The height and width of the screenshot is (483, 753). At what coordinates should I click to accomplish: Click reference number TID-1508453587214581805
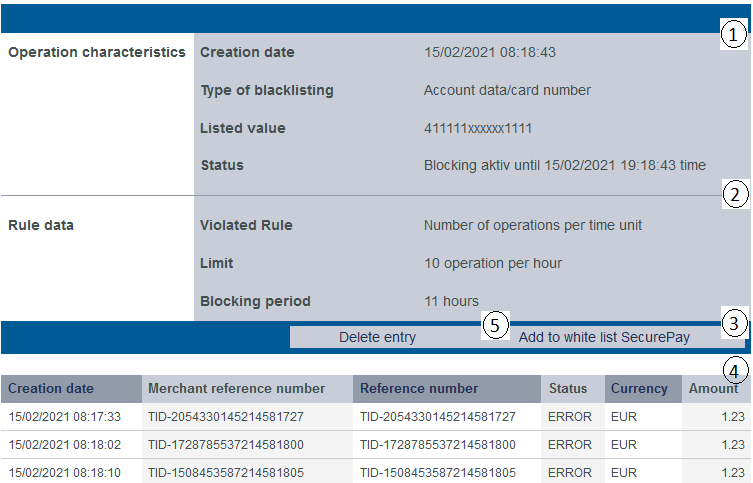[438, 473]
